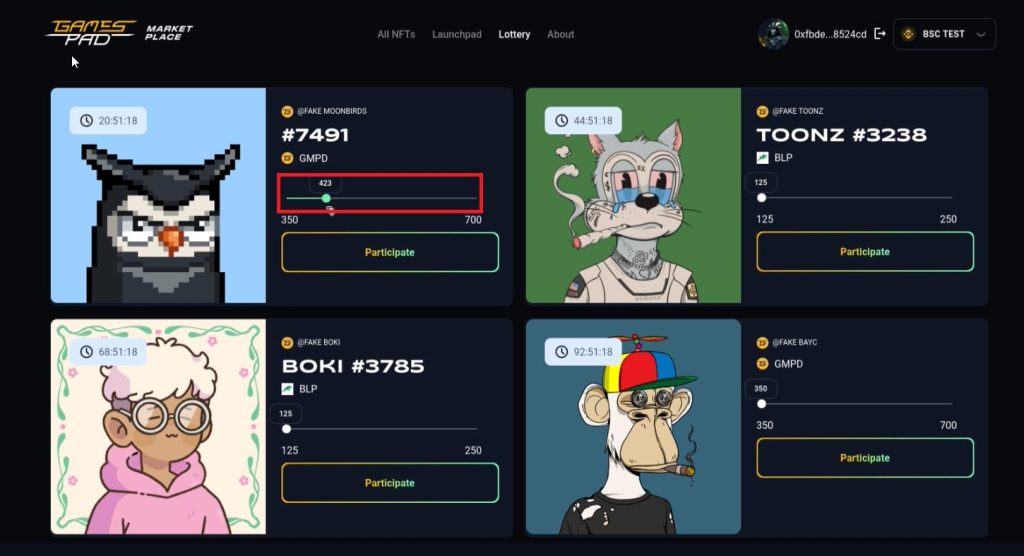Click the Toonz slider handle at 125
1024x556 pixels.
coord(761,197)
